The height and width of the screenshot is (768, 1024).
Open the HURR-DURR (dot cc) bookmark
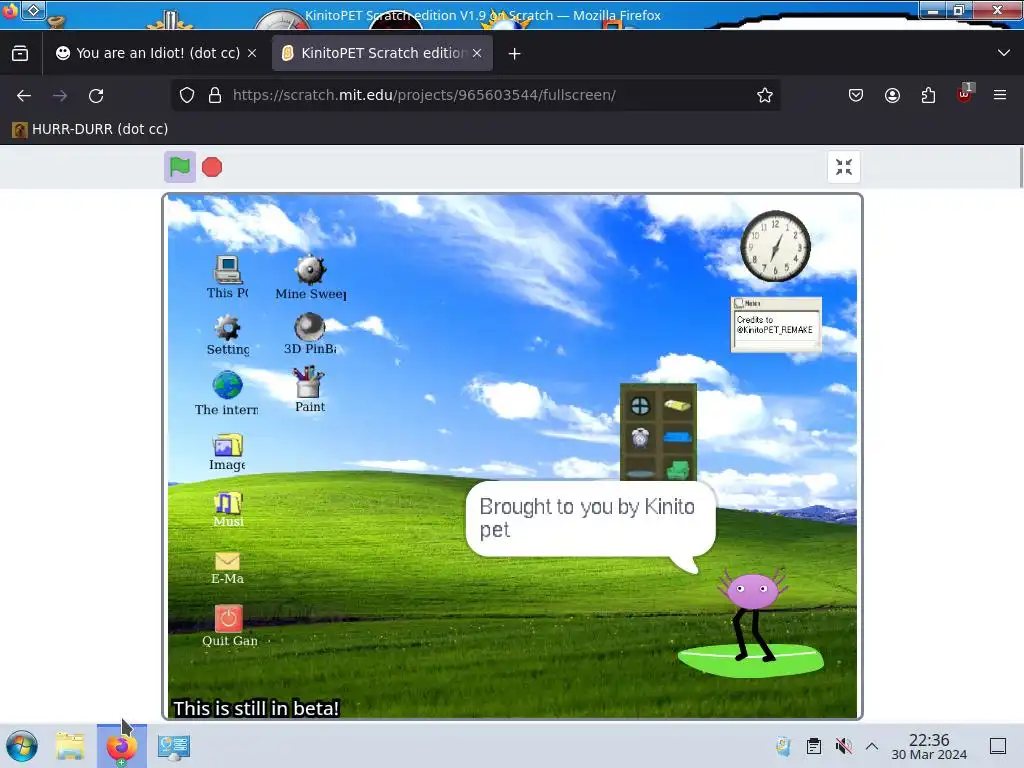pos(90,129)
